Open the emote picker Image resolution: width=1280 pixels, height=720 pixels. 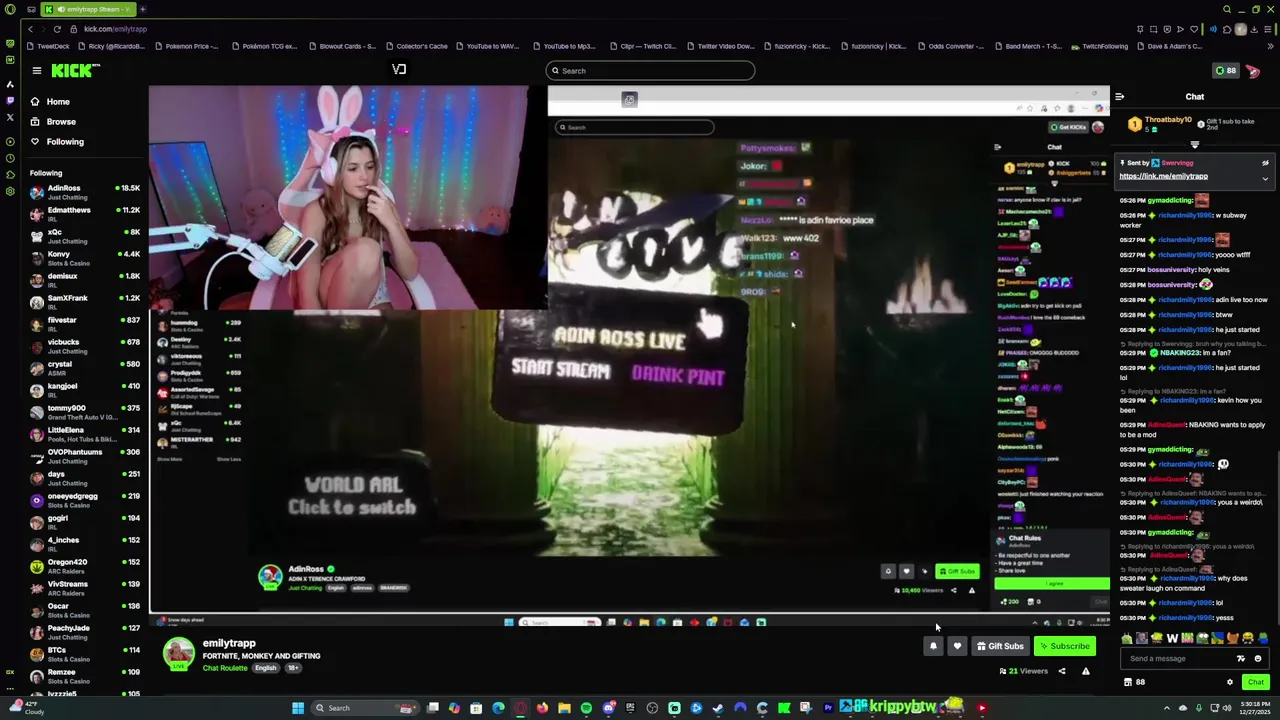[1258, 658]
